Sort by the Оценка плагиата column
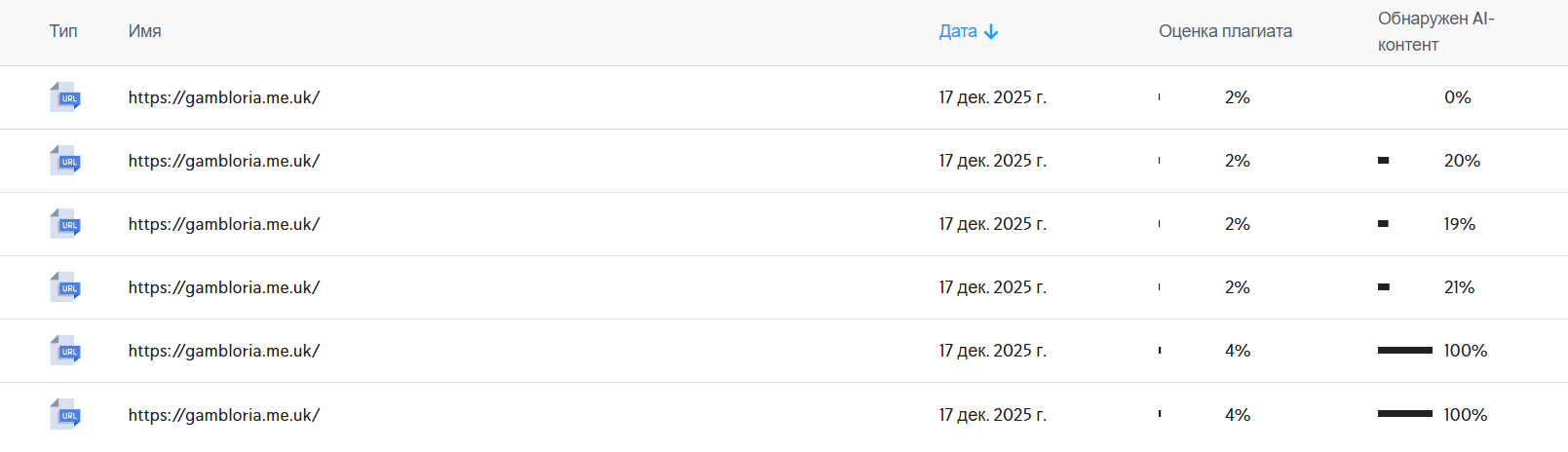This screenshot has height=452, width=1568. 1225,31
